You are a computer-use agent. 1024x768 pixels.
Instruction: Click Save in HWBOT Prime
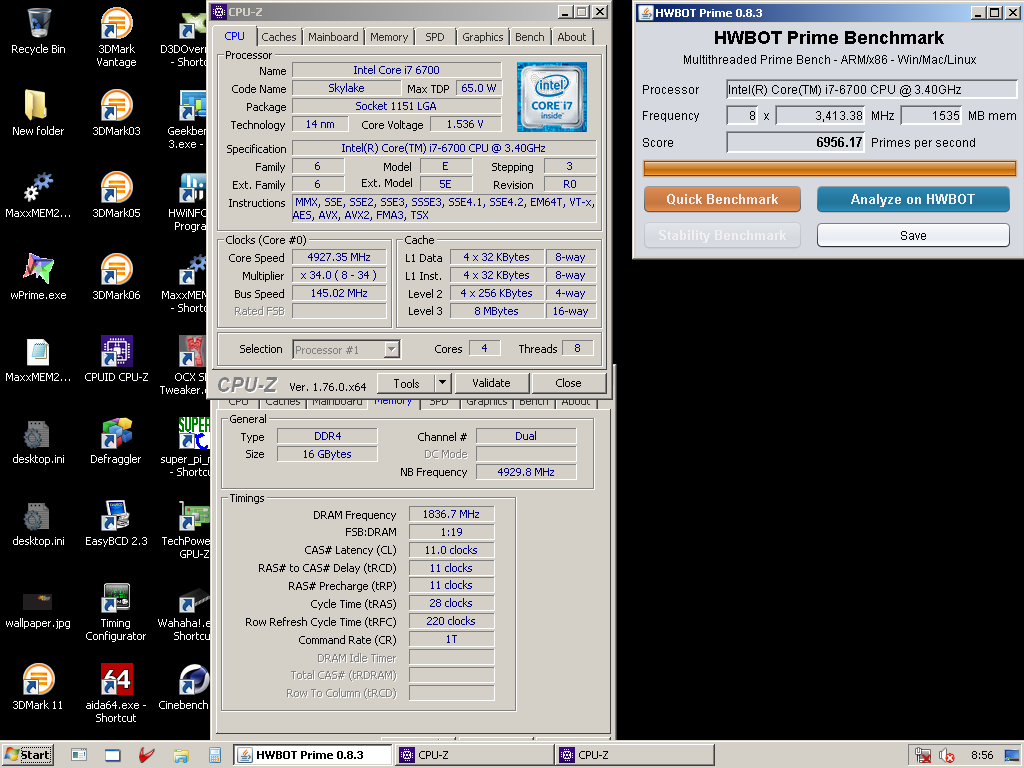[913, 235]
